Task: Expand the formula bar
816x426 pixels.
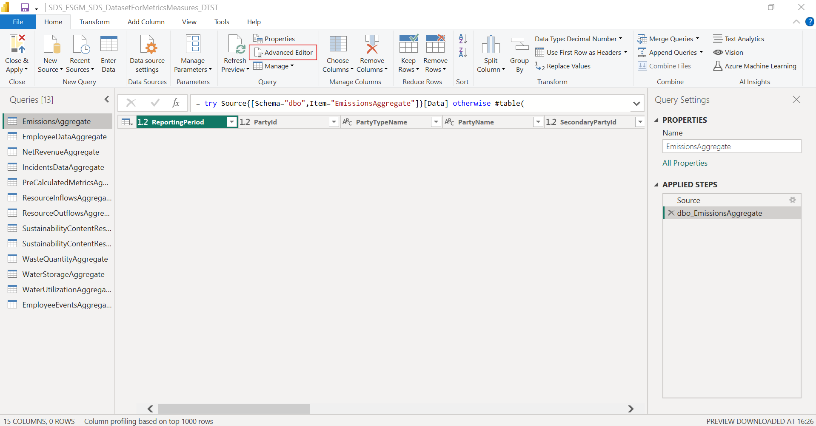Action: [636, 103]
